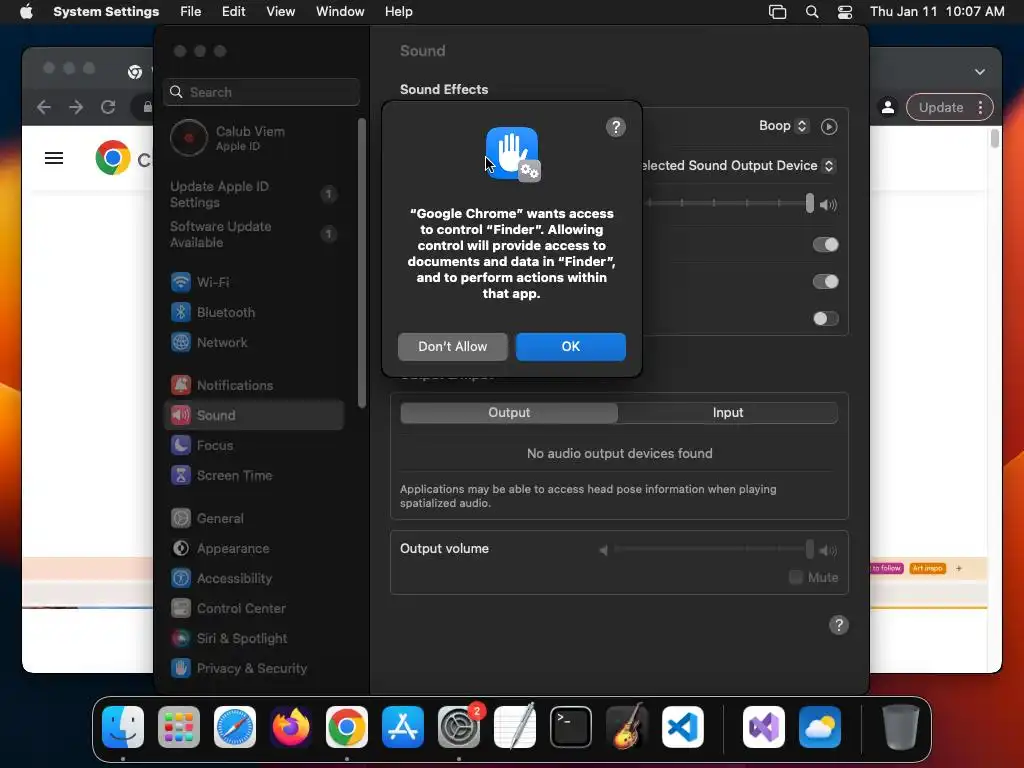Select Accessibility in the sidebar
This screenshot has height=768, width=1024.
tap(255, 579)
